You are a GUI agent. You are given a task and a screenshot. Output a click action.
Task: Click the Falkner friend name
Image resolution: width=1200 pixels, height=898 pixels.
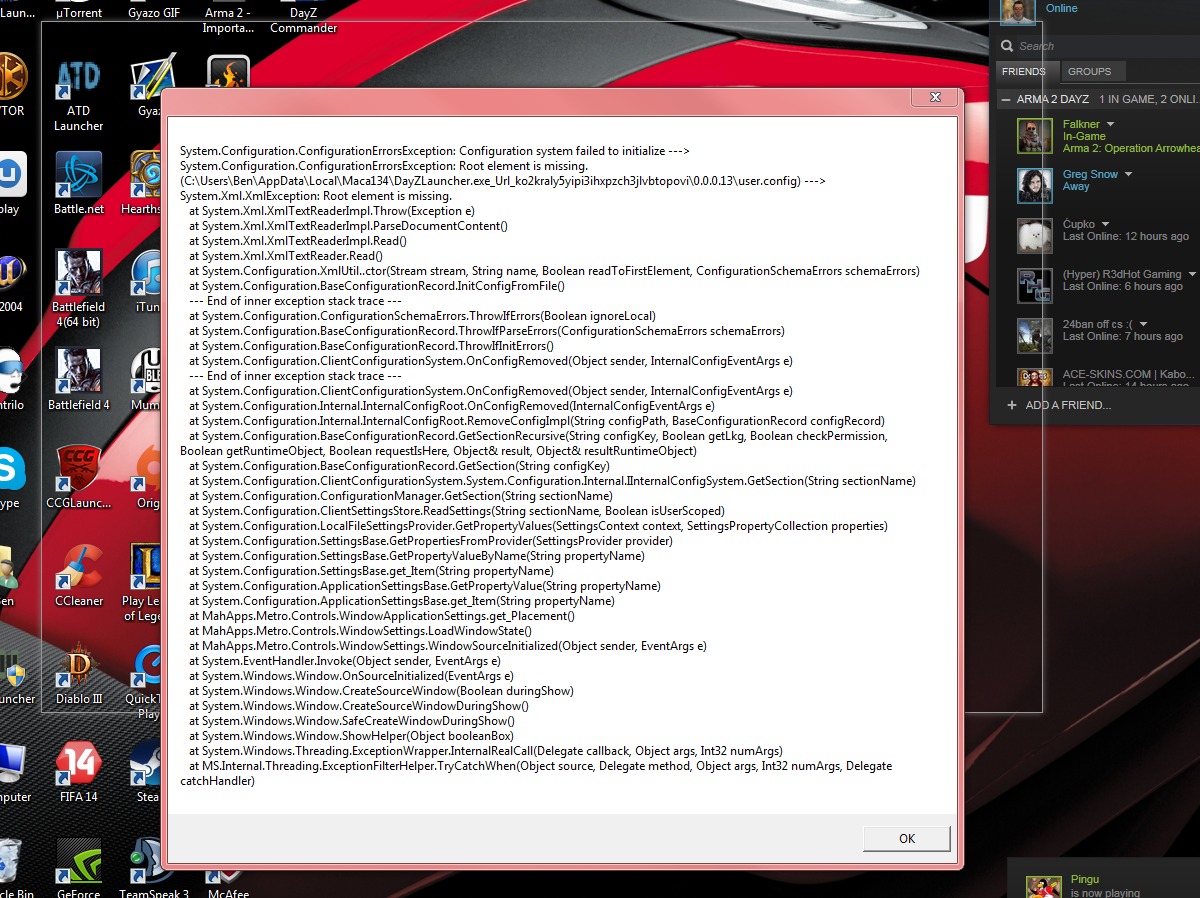click(x=1081, y=124)
